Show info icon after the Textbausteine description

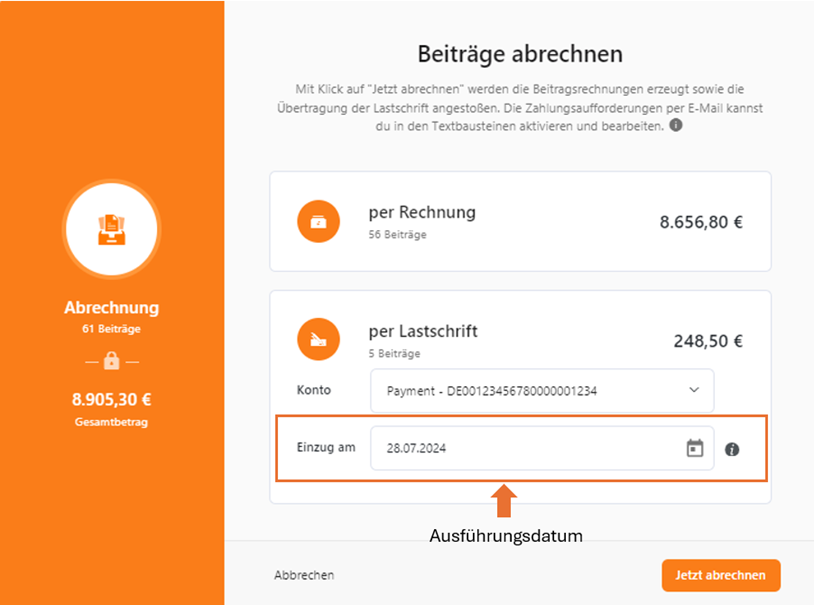click(x=675, y=125)
